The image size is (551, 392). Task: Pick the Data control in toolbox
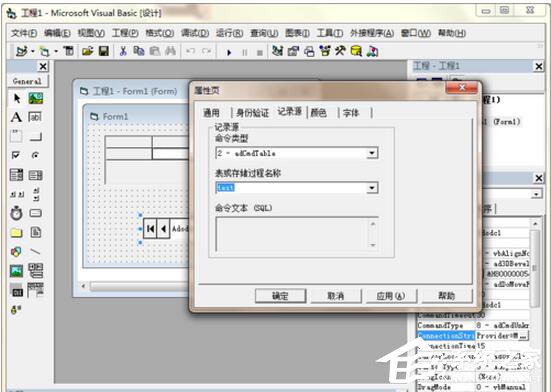[x=35, y=271]
